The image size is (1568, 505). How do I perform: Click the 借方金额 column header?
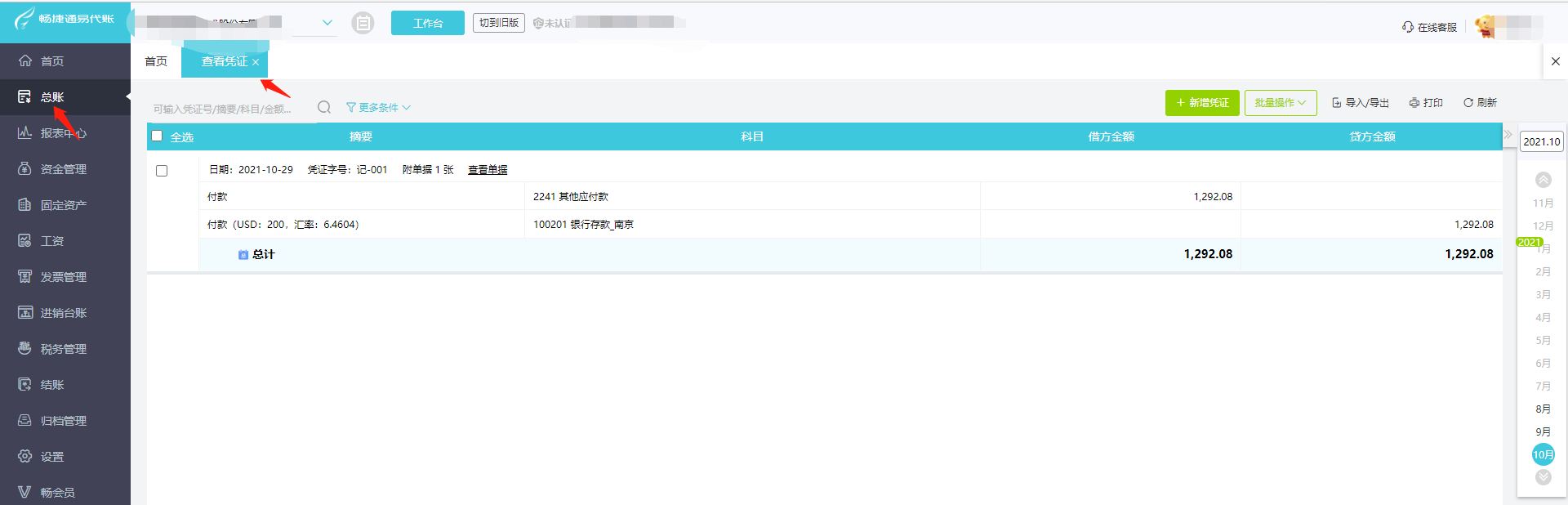tap(1111, 136)
